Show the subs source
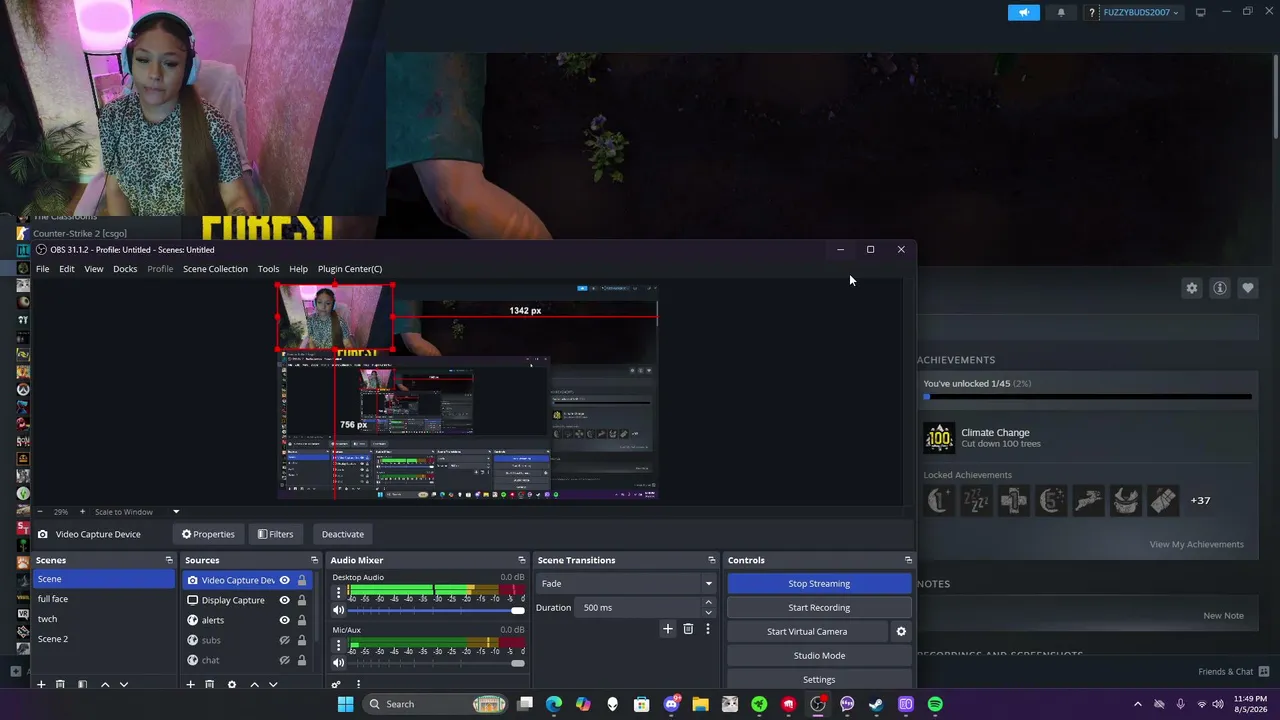1280x720 pixels. (284, 640)
